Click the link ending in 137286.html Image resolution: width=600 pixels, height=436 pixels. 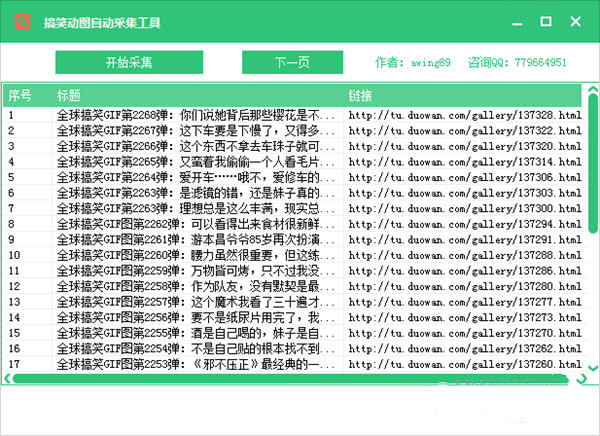(x=465, y=271)
